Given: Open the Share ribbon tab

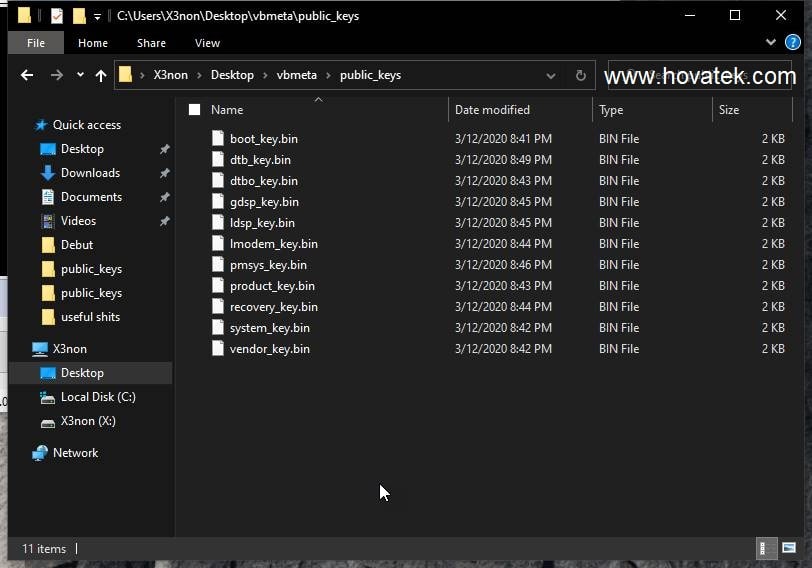Looking at the screenshot, I should 151,43.
